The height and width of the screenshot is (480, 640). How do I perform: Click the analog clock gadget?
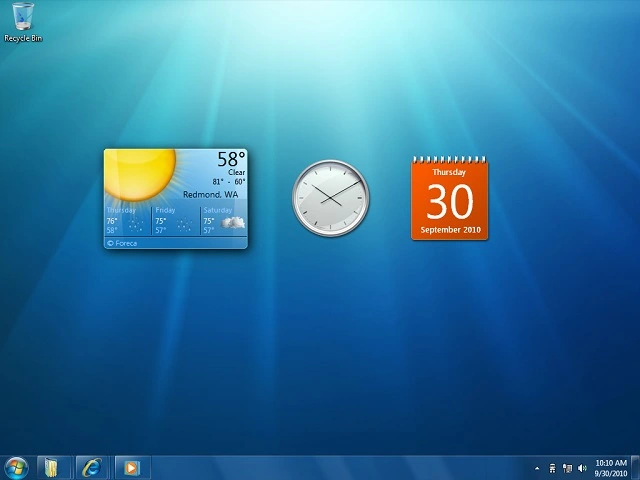pyautogui.click(x=330, y=198)
